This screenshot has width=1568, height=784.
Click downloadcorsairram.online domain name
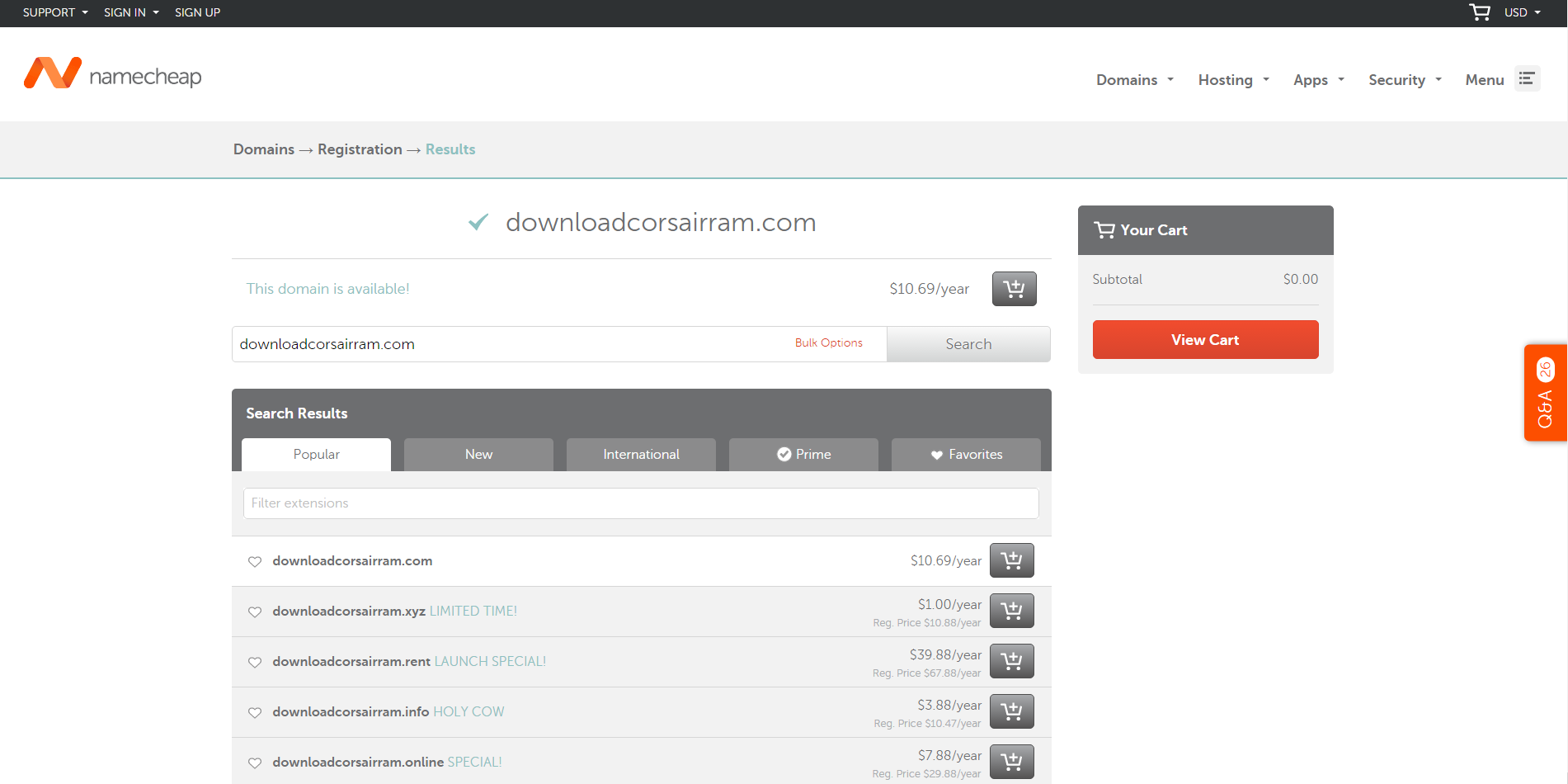point(358,763)
